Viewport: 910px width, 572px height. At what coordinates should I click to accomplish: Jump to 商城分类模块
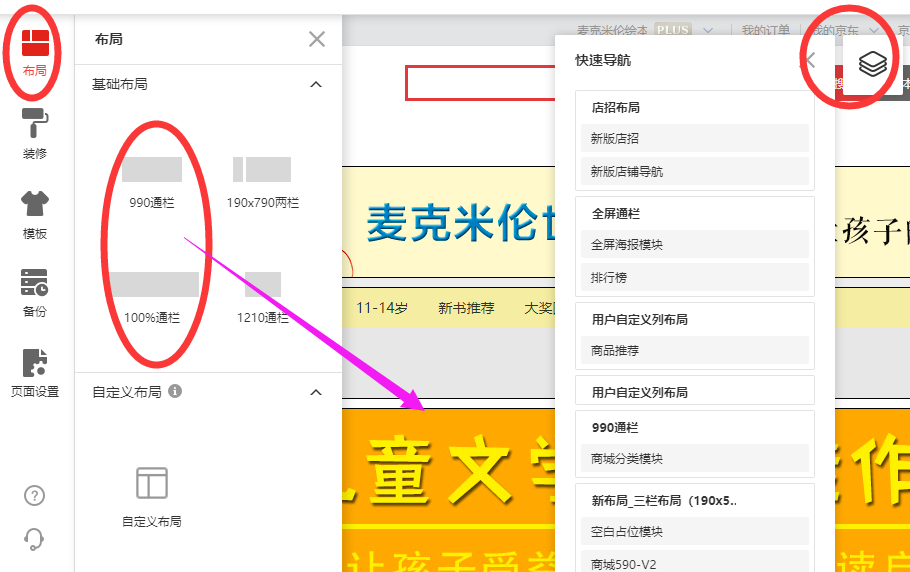pyautogui.click(x=695, y=458)
